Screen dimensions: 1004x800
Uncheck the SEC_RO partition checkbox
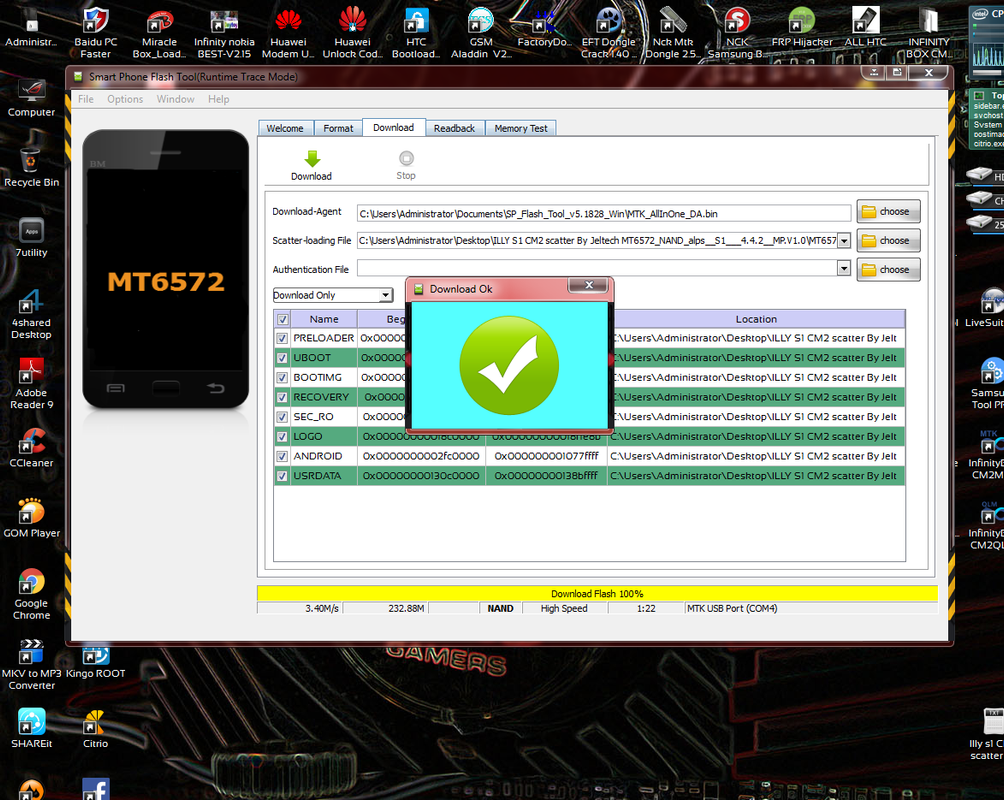(282, 417)
